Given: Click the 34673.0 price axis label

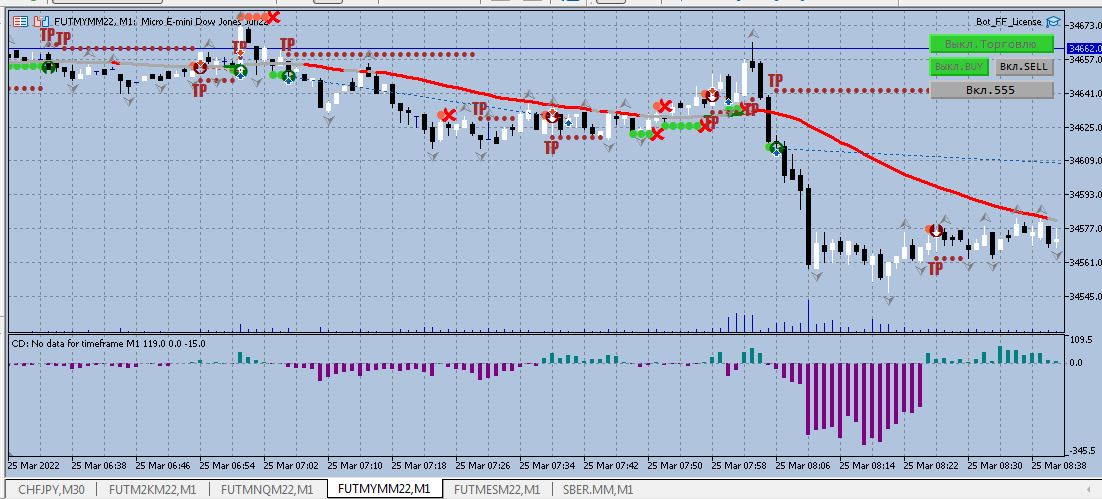Looking at the screenshot, I should click(x=1083, y=26).
